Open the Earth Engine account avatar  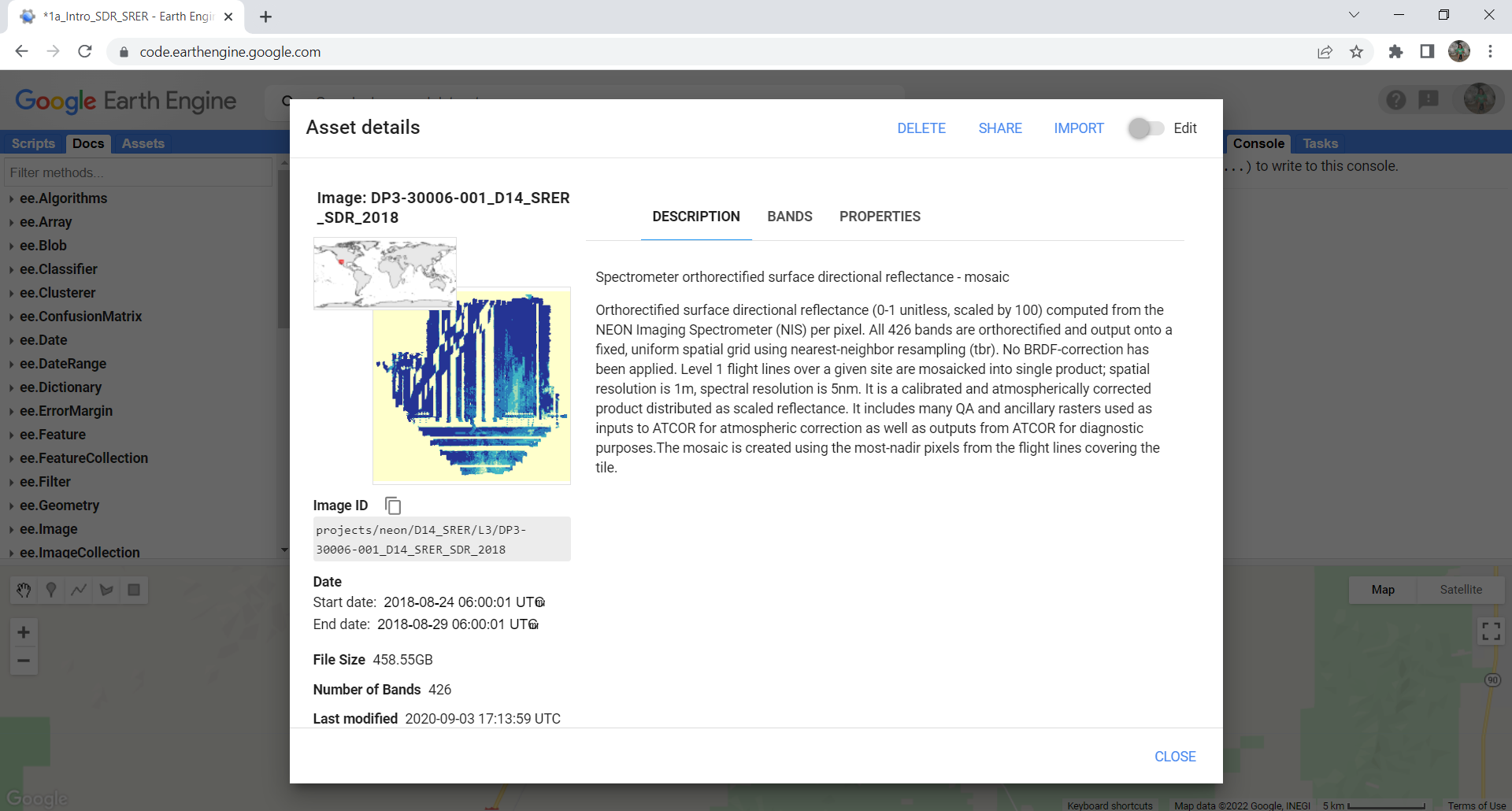[1480, 99]
